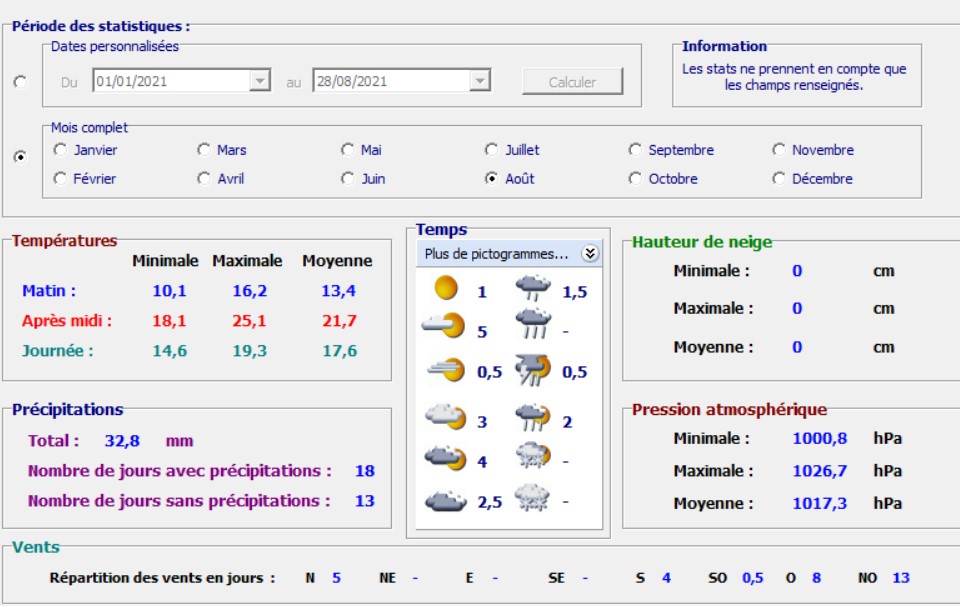
Task: Pick the Juin month radio button
Action: 348,179
